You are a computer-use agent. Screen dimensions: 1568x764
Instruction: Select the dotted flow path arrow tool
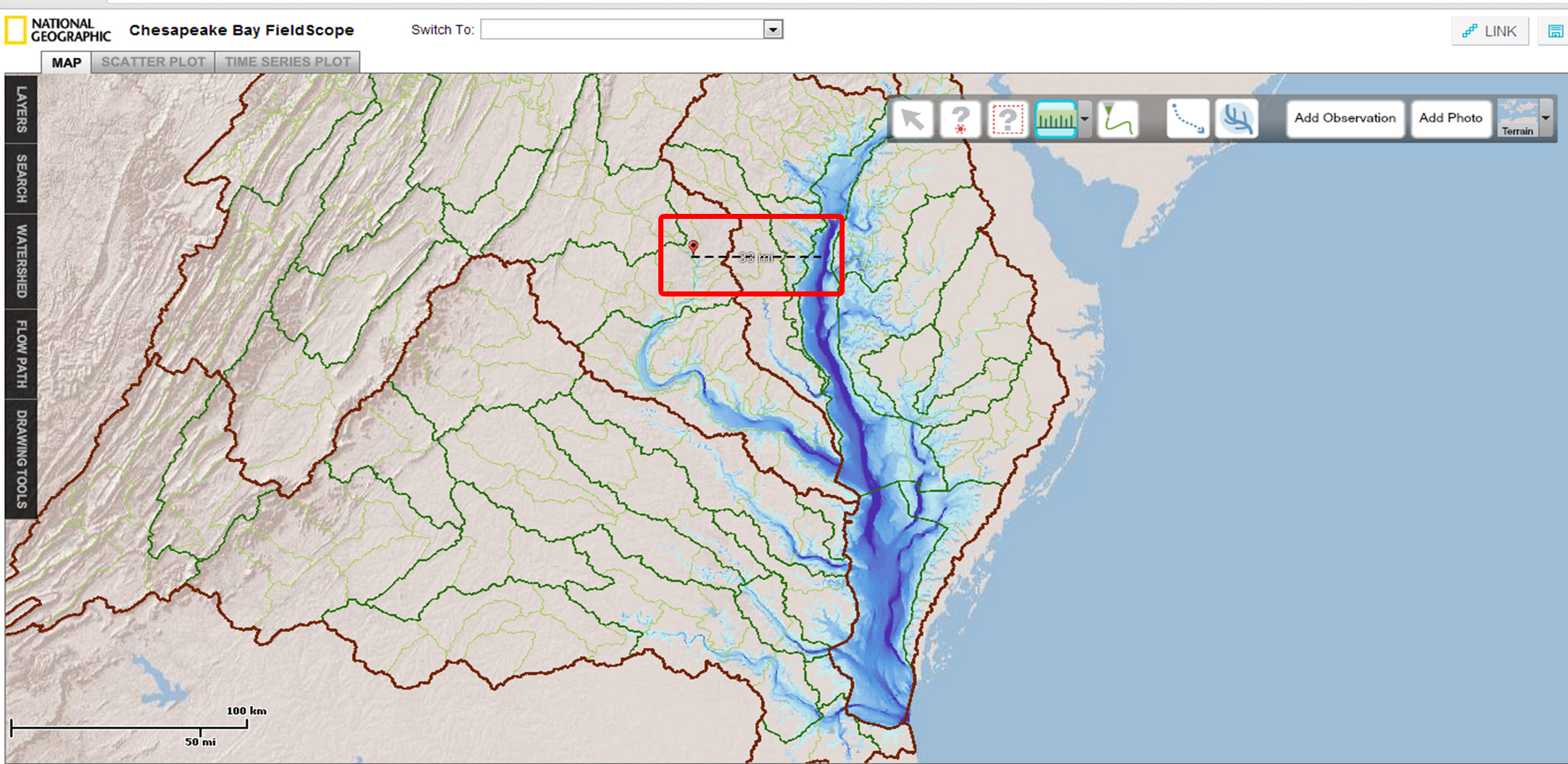click(x=1187, y=119)
